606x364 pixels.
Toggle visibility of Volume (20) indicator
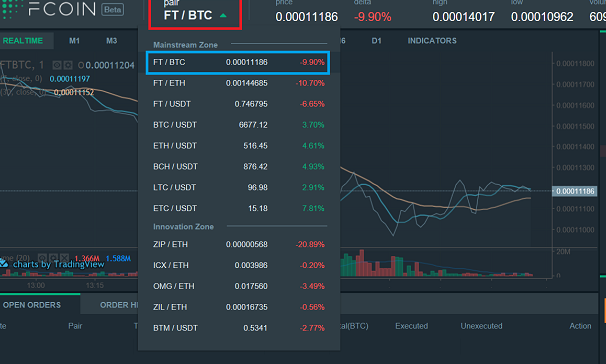point(42,258)
